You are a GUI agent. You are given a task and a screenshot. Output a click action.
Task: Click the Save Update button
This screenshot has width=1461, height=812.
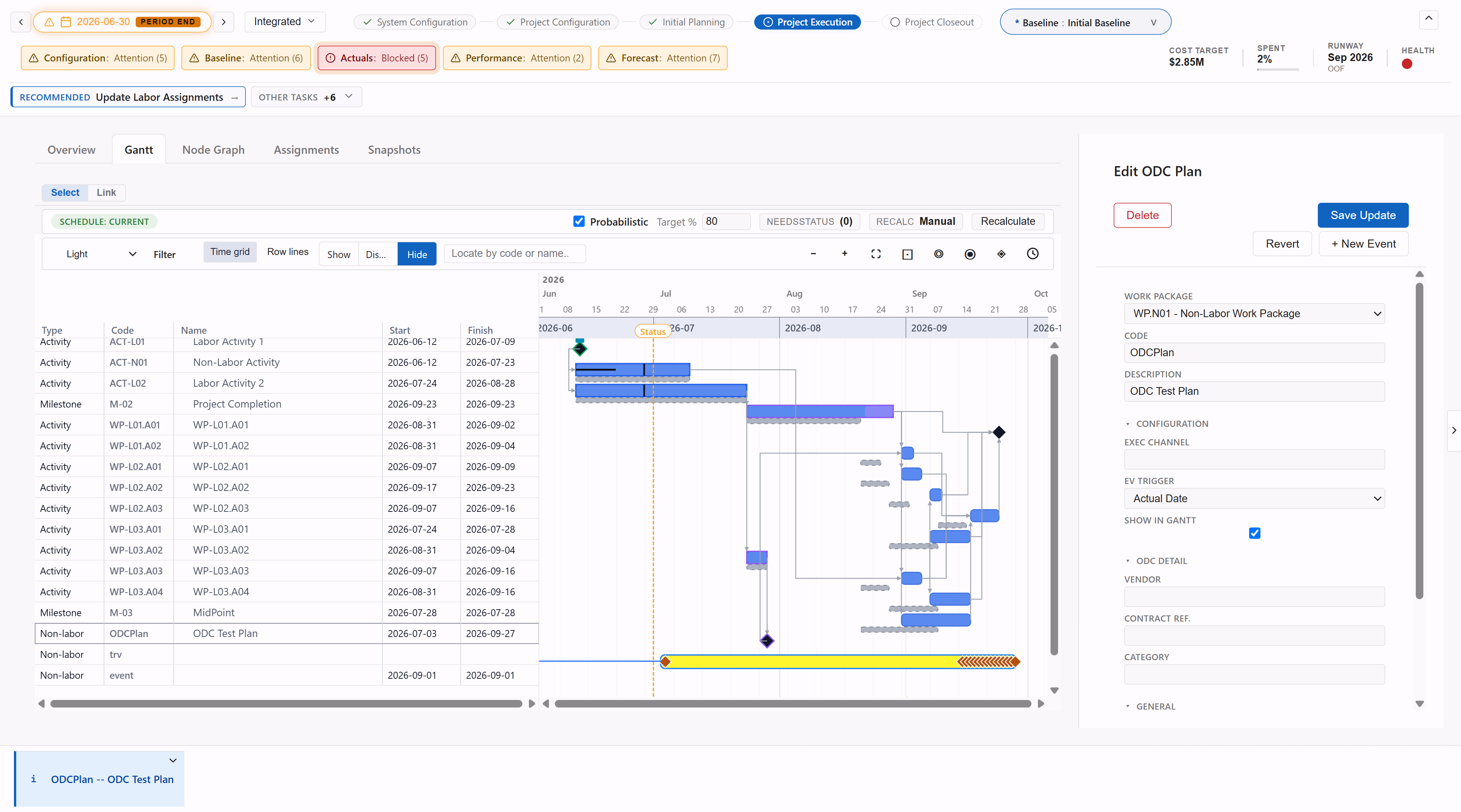click(x=1363, y=215)
